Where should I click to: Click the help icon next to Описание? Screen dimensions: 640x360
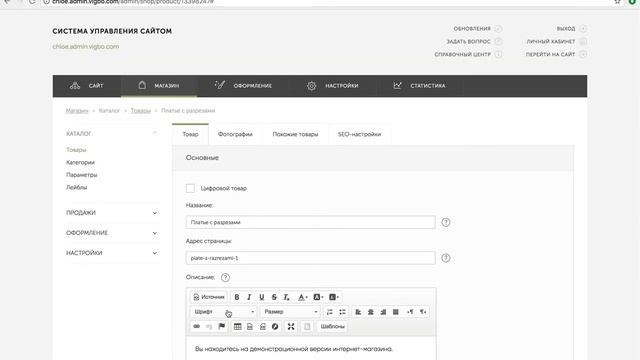click(x=225, y=278)
